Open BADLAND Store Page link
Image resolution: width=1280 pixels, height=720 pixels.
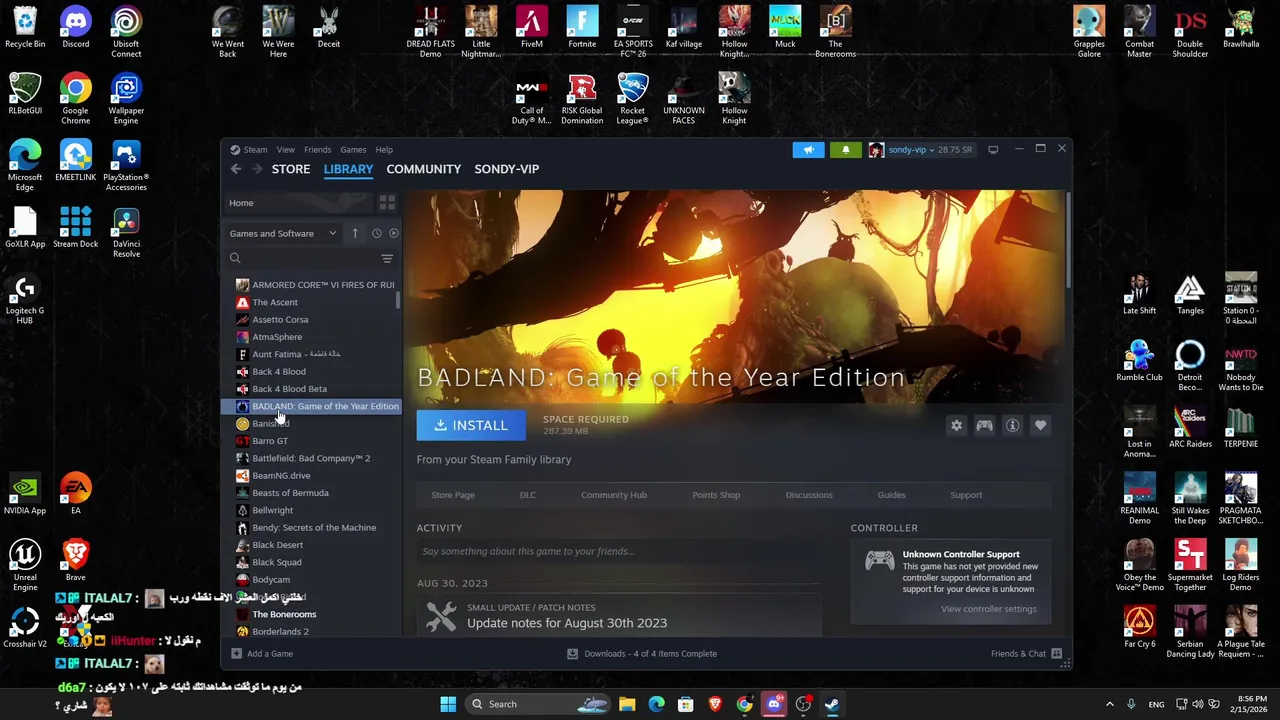pos(453,495)
